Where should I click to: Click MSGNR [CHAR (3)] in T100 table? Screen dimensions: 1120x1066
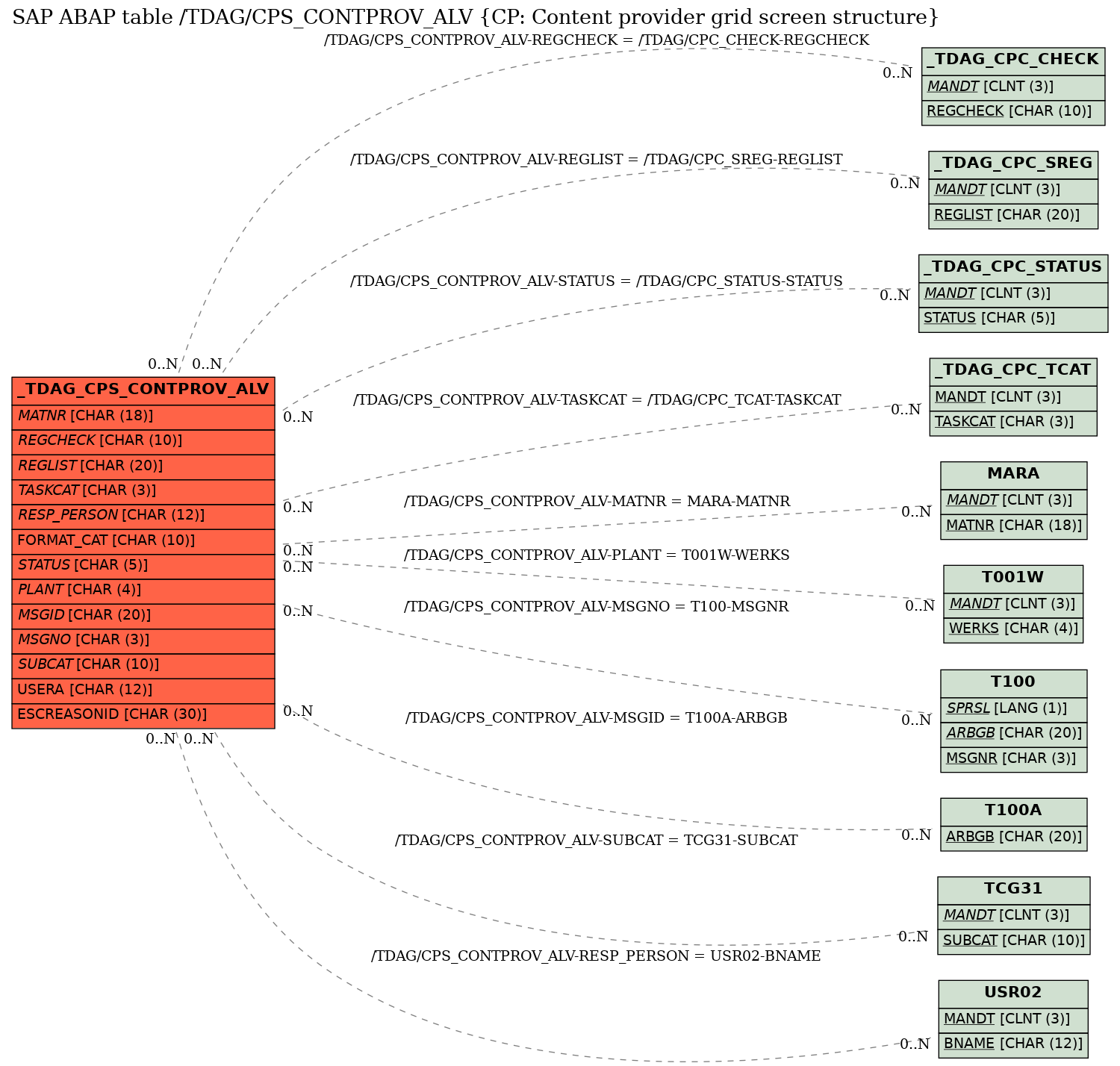(1013, 759)
